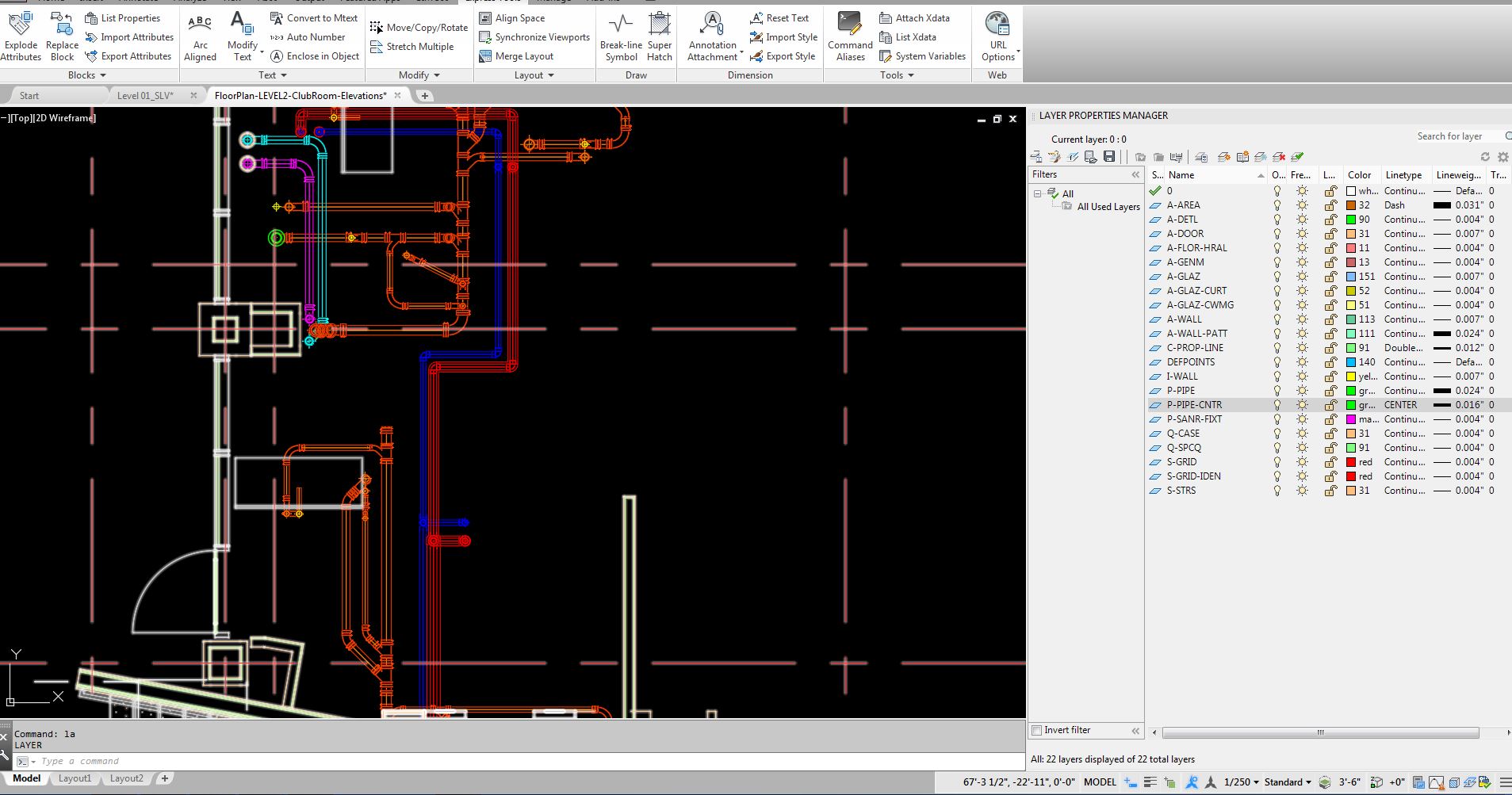Click the Delete Layer icon in Layer Properties Manager

tap(1279, 156)
